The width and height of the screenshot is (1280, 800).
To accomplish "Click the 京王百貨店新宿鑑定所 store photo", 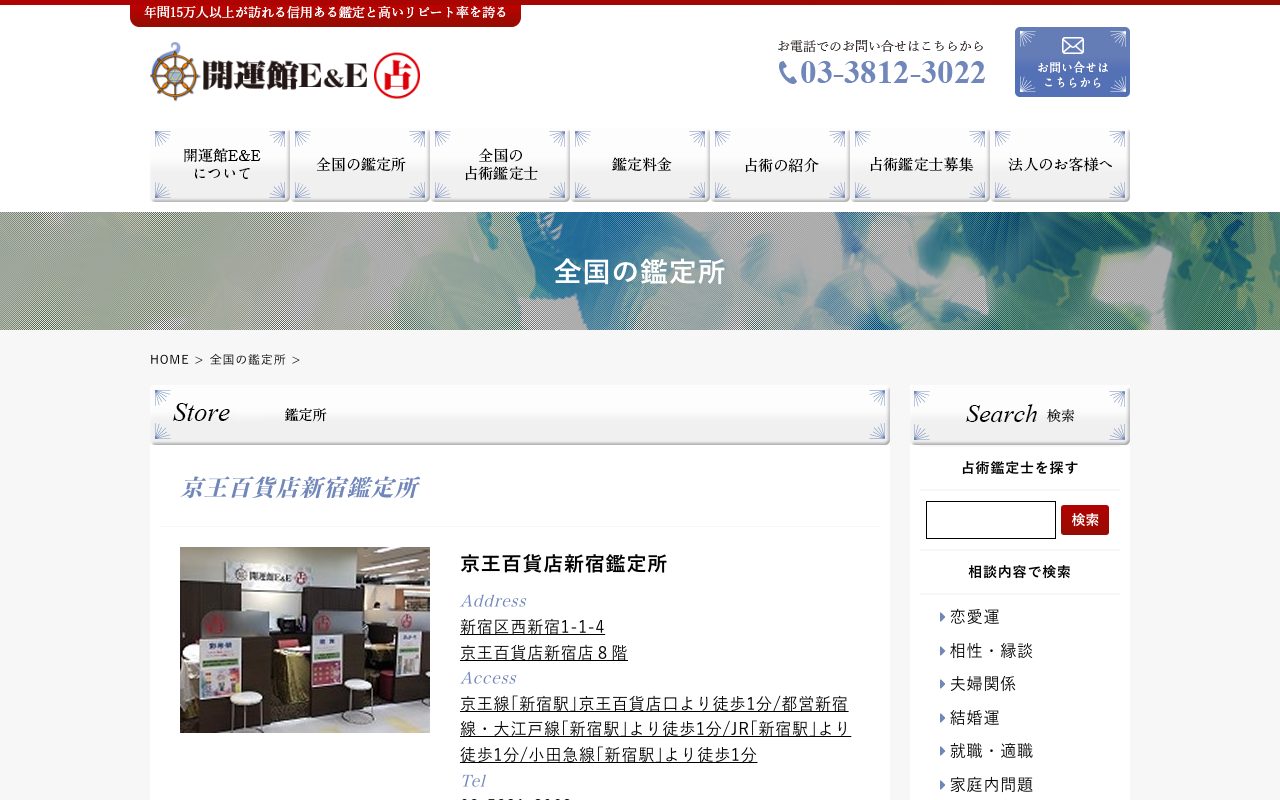I will (x=305, y=640).
